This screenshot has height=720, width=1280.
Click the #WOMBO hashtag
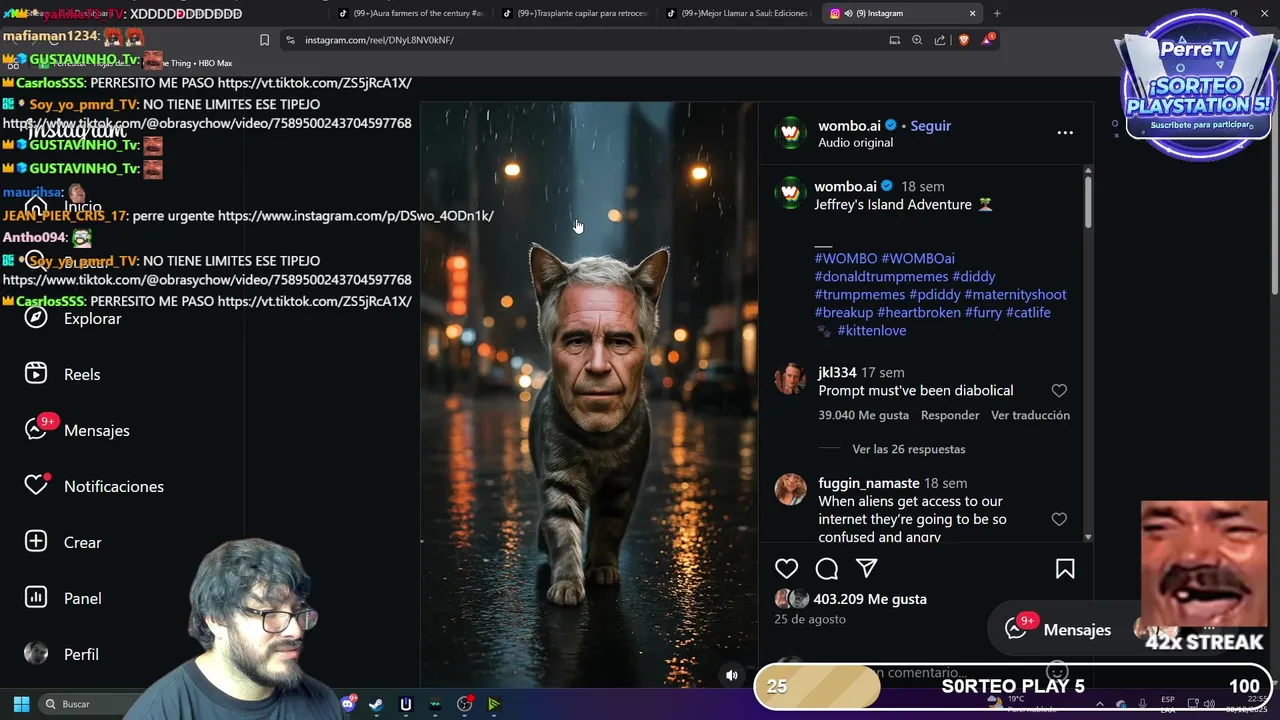[846, 258]
